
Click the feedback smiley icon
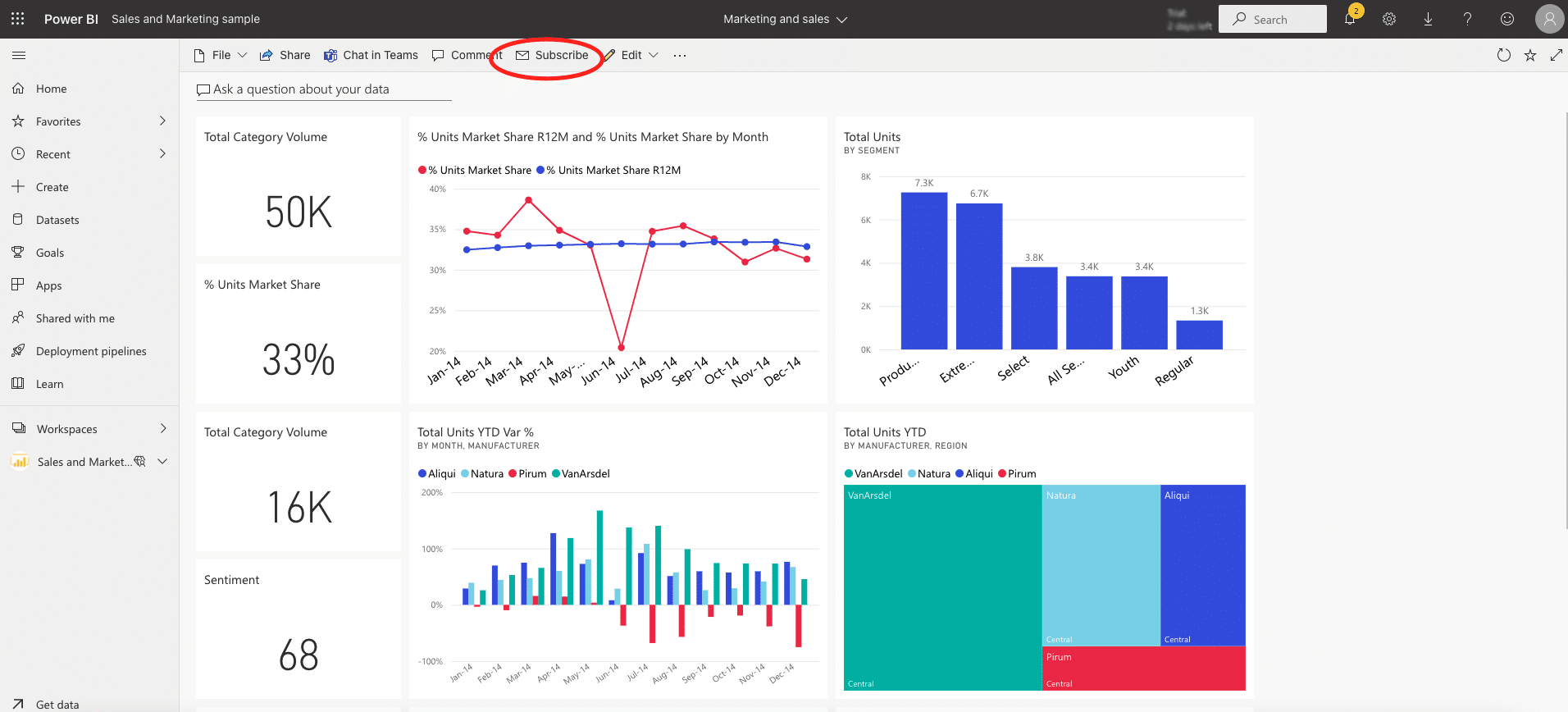(x=1507, y=19)
